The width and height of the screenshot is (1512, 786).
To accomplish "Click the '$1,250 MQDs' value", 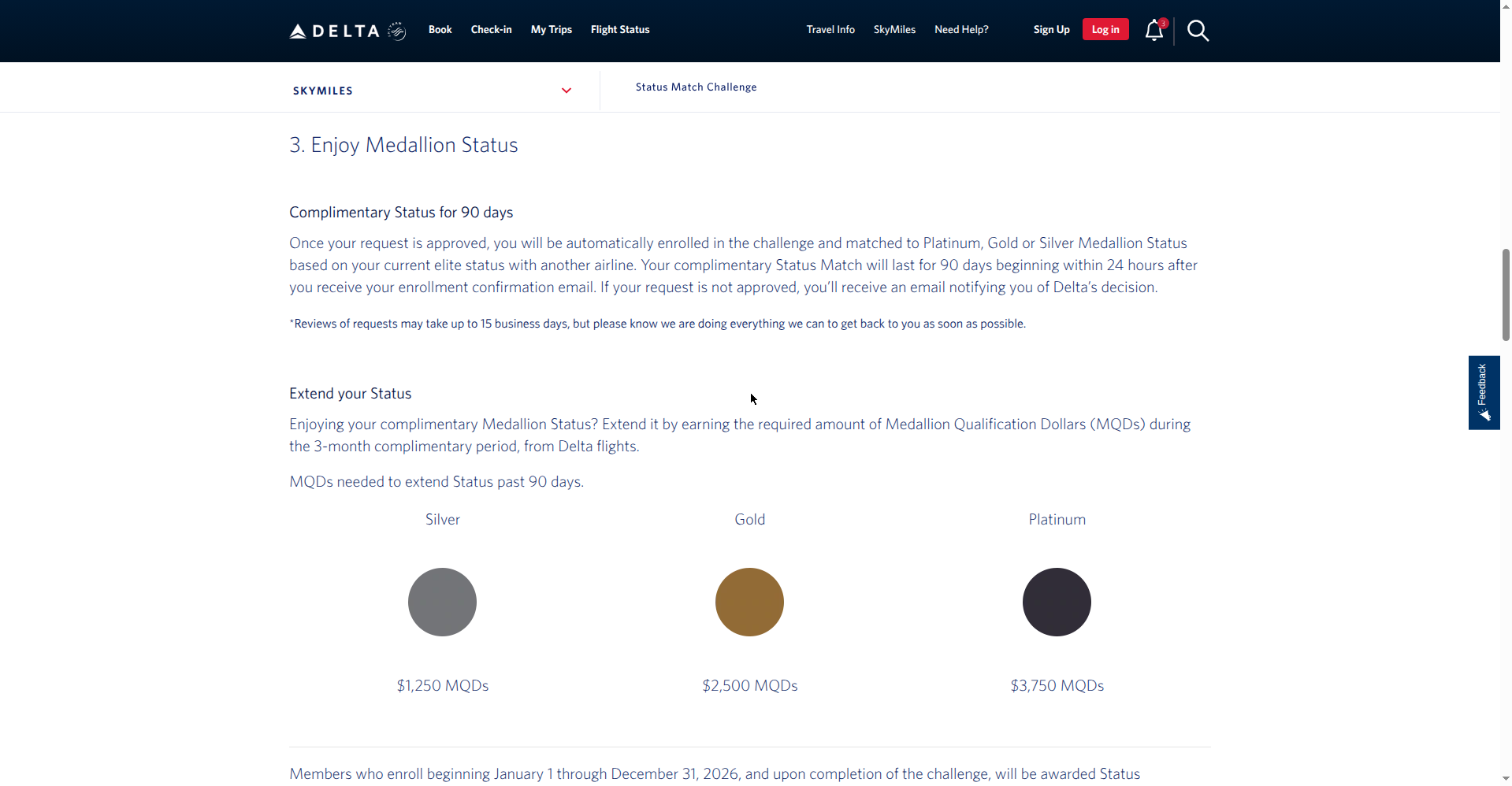I will pos(443,686).
